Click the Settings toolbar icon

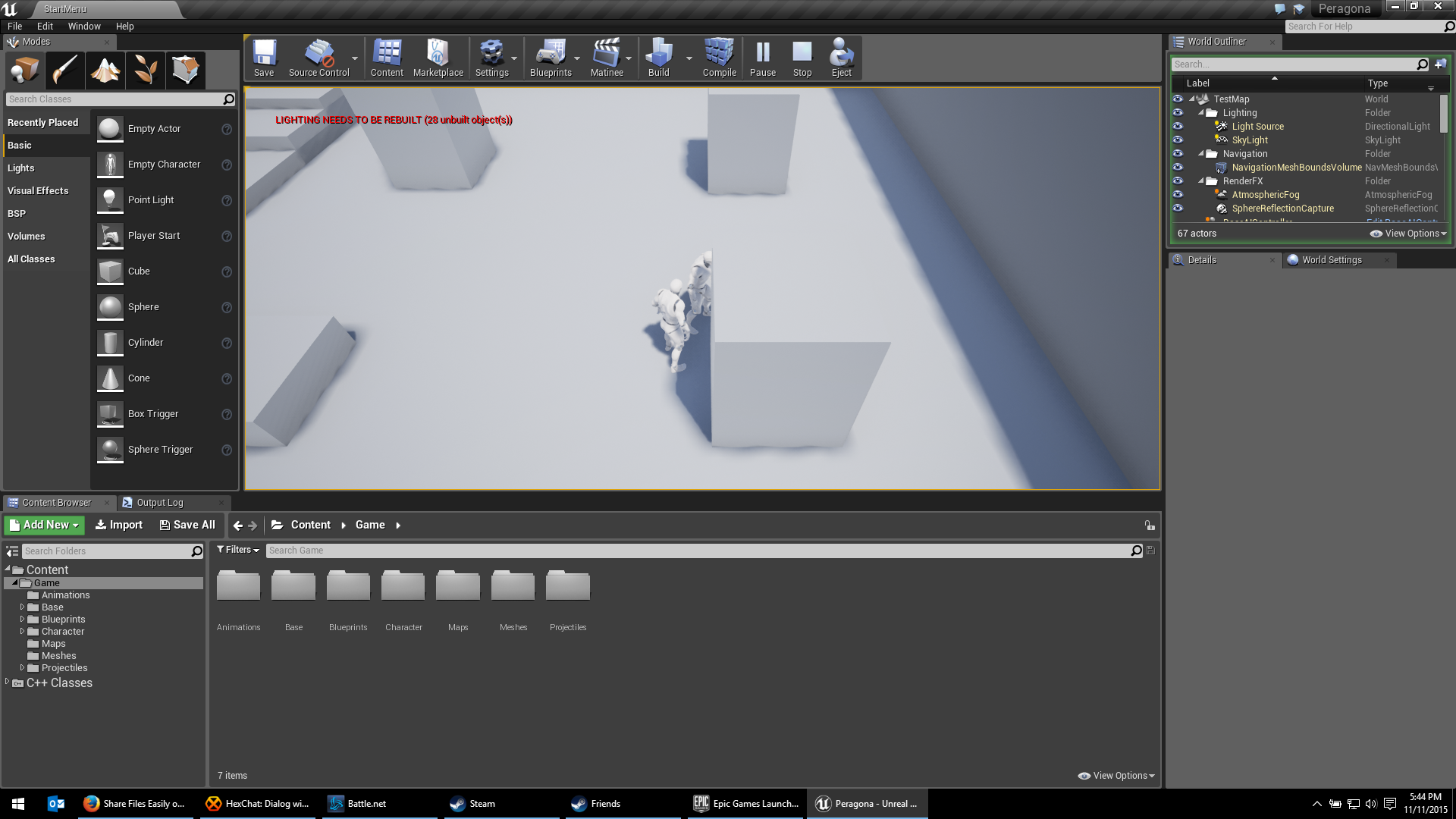(x=491, y=58)
